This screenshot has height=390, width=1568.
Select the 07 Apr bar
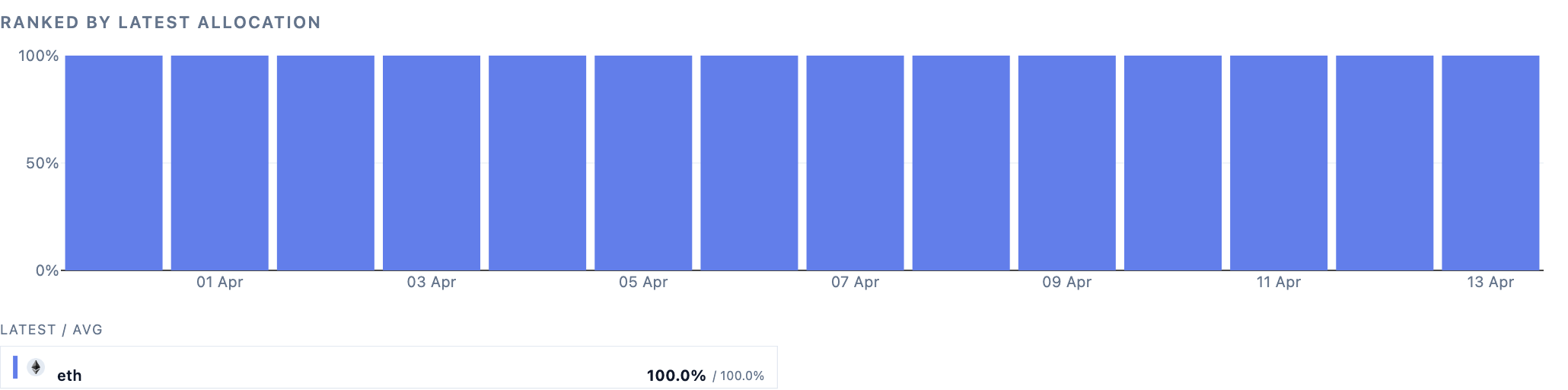click(856, 163)
